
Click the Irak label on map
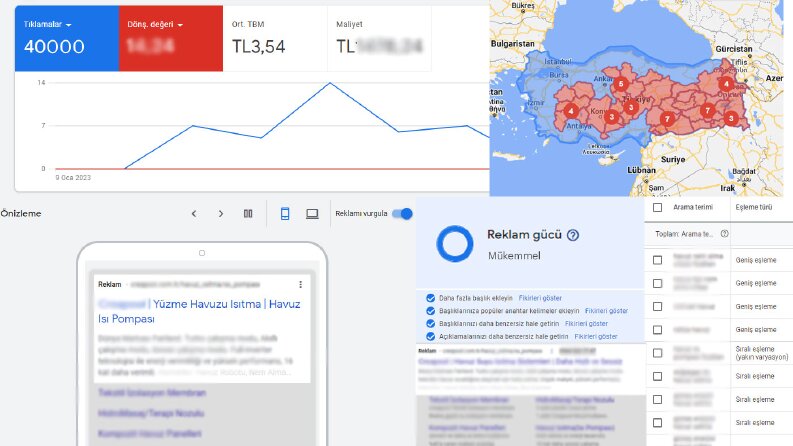point(727,188)
